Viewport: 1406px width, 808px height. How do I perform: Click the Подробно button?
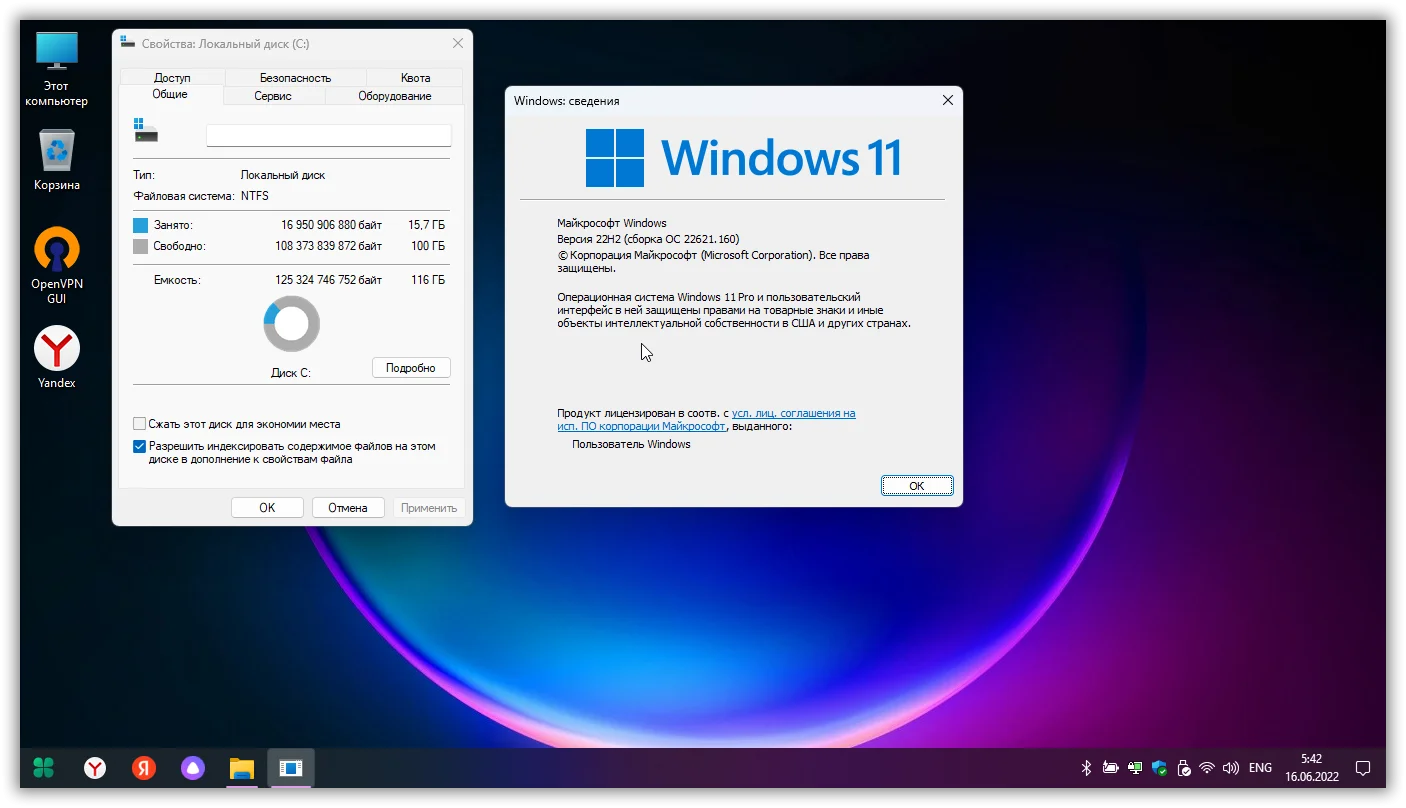(x=411, y=368)
